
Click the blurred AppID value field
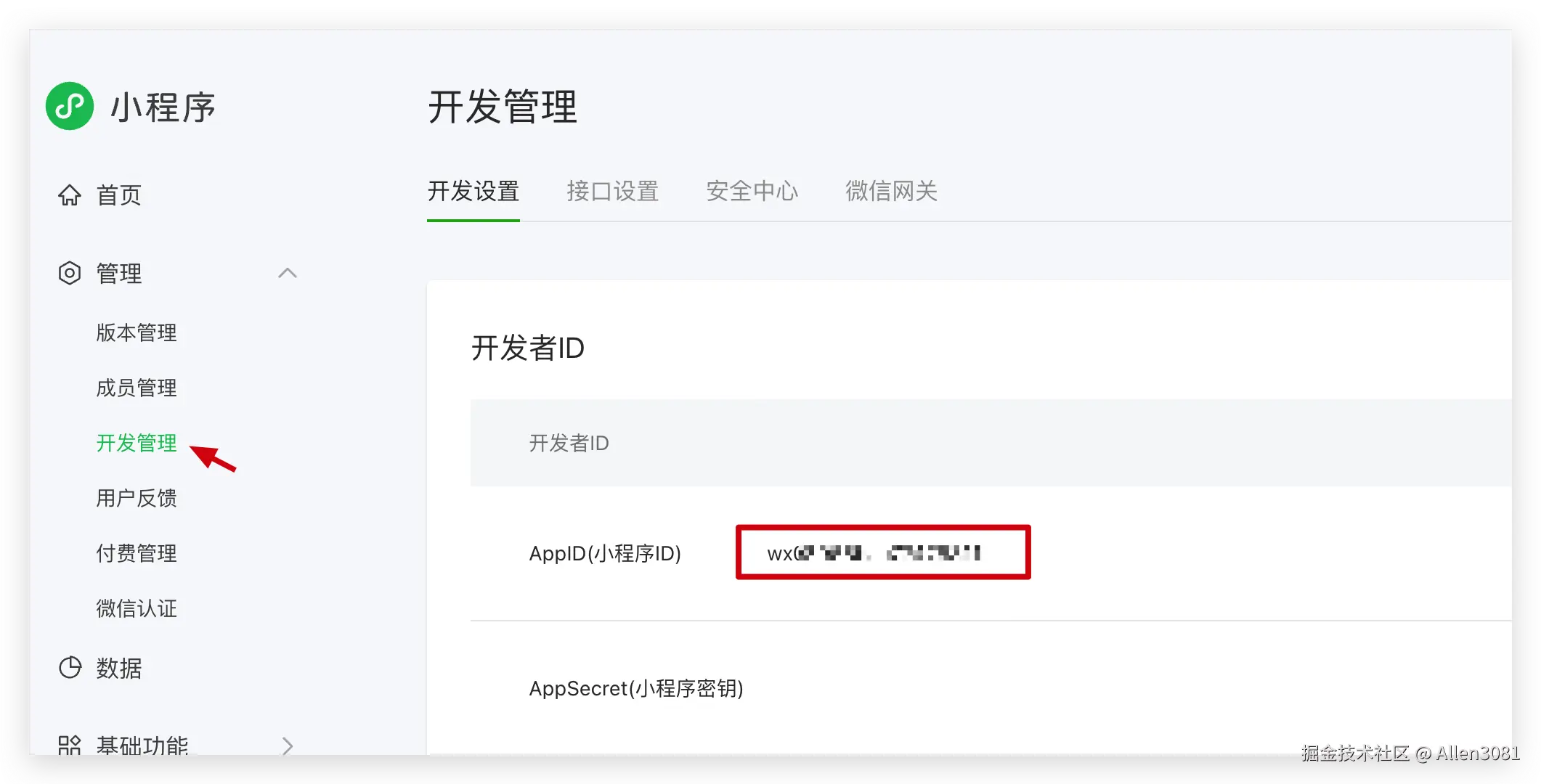tap(882, 553)
